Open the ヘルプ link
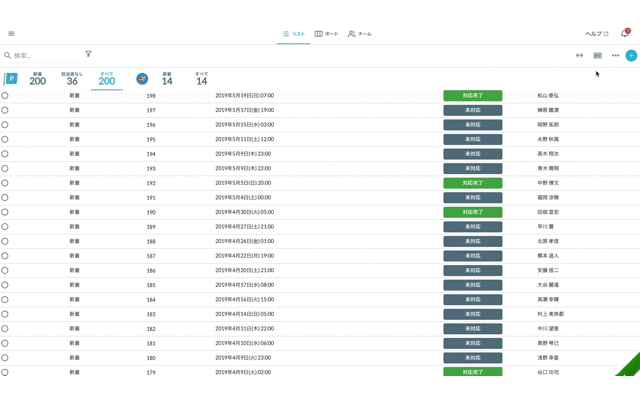This screenshot has width=640, height=400. click(596, 33)
